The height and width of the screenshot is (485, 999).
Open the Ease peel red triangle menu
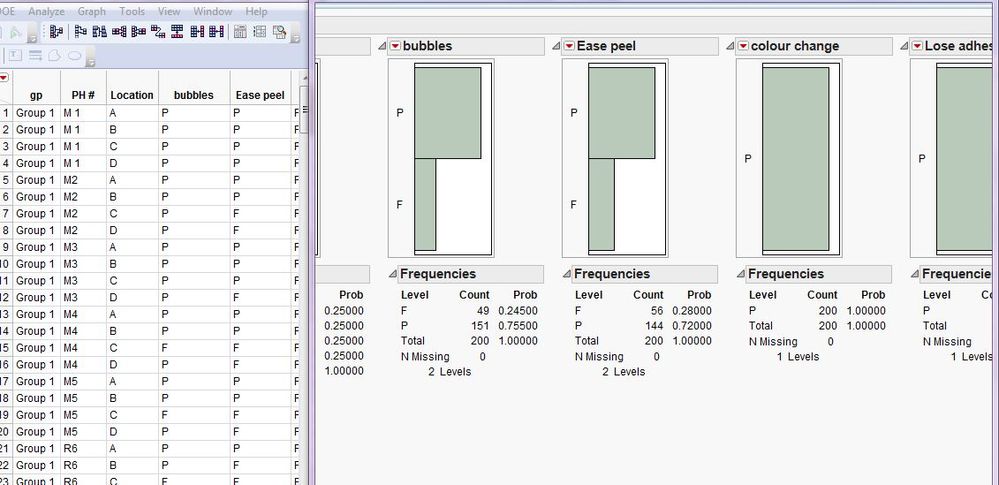click(x=570, y=46)
